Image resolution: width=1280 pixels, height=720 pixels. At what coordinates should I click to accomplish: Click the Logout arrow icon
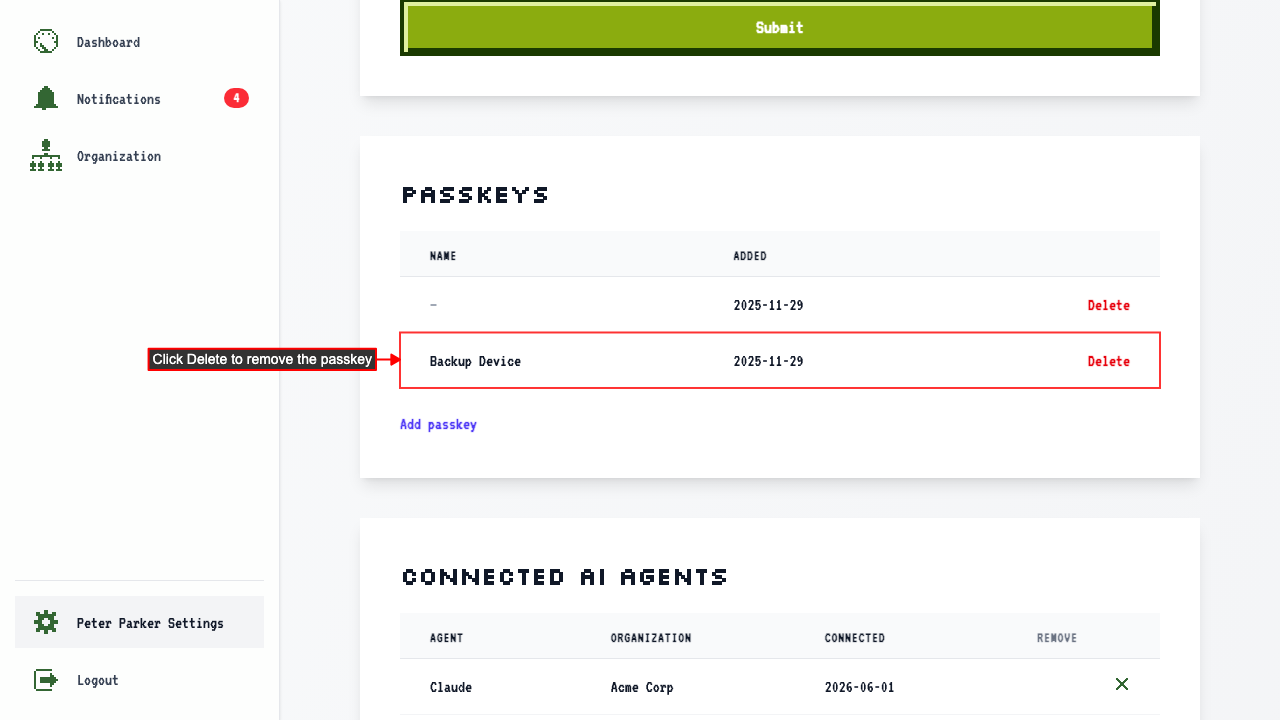tap(46, 680)
